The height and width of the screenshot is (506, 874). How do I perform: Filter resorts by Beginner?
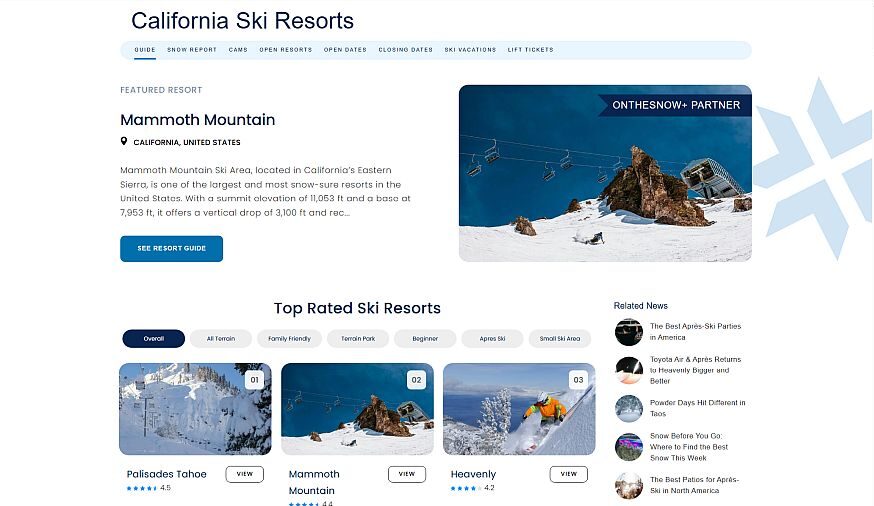pyautogui.click(x=425, y=339)
